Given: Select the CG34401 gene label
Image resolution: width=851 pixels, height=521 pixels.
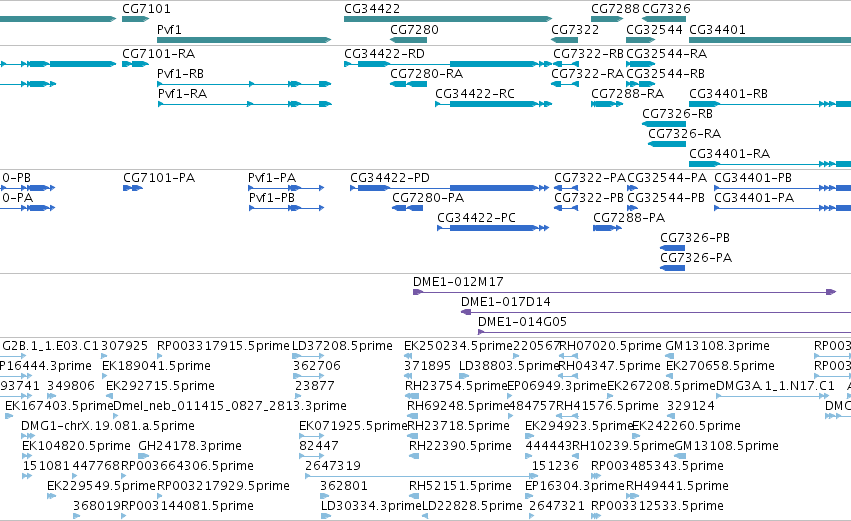Looking at the screenshot, I should point(717,30).
